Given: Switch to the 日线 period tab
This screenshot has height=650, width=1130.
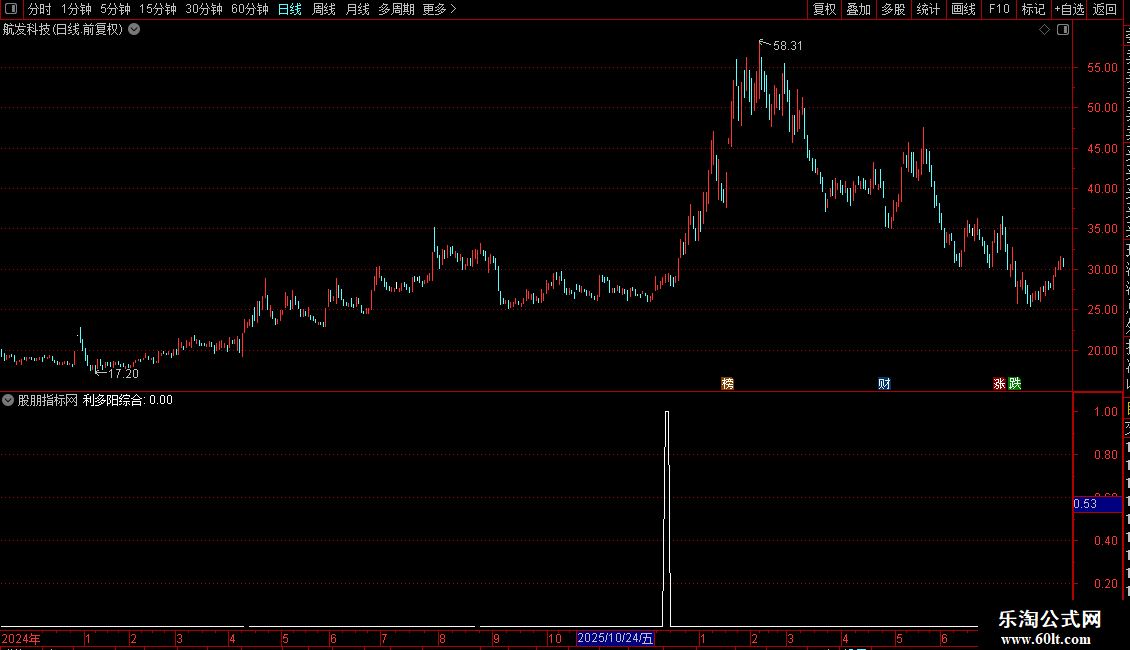Looking at the screenshot, I should (290, 9).
